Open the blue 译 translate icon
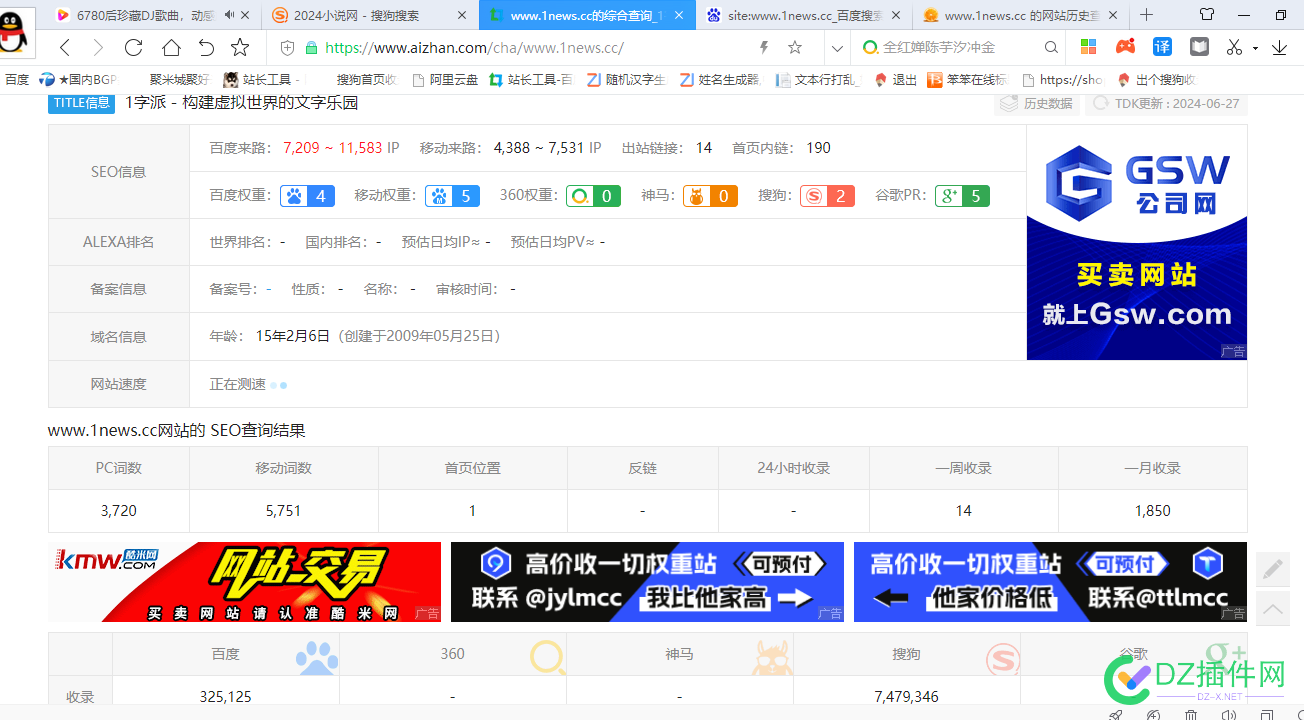Image resolution: width=1304 pixels, height=720 pixels. coord(1162,47)
